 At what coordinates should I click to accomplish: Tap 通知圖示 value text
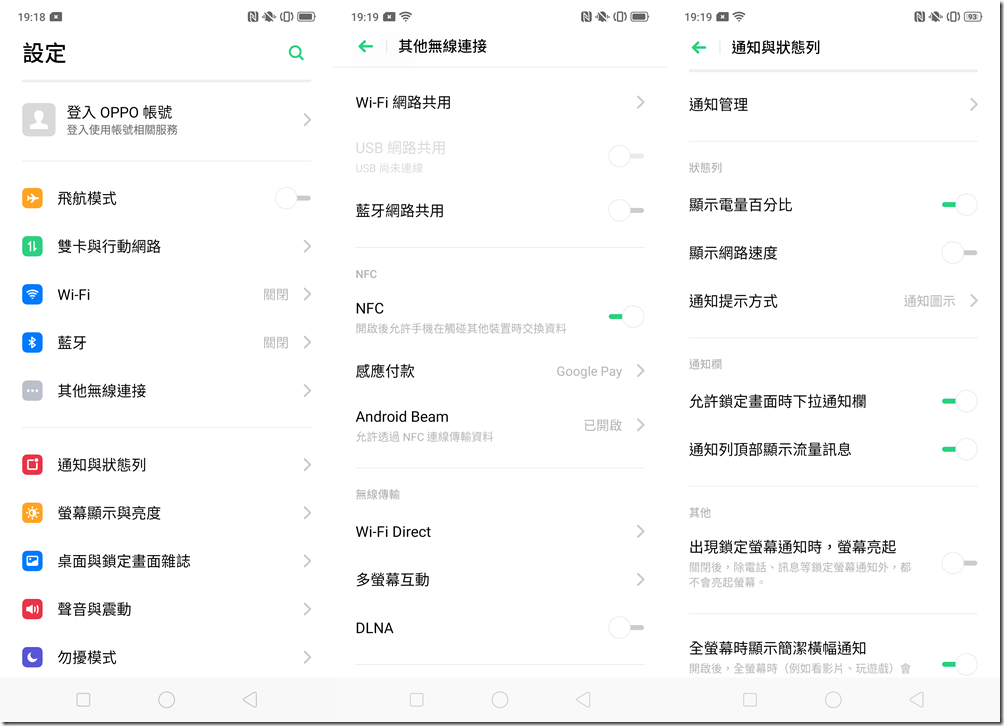pyautogui.click(x=929, y=301)
